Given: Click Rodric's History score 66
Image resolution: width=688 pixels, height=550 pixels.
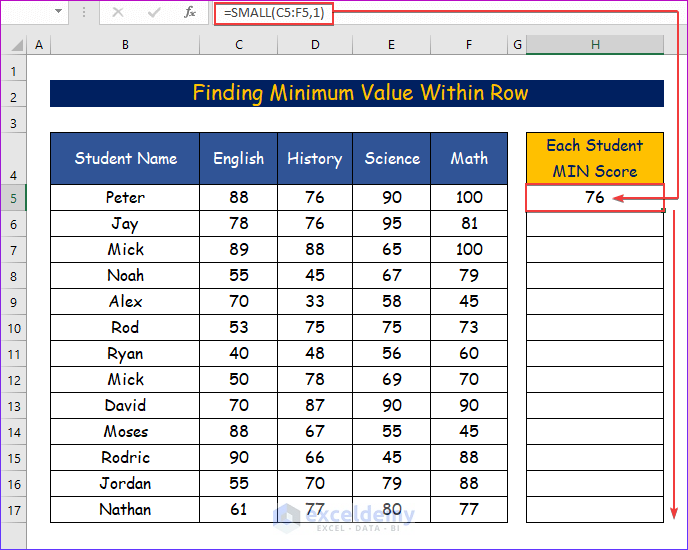Looking at the screenshot, I should pos(315,457).
